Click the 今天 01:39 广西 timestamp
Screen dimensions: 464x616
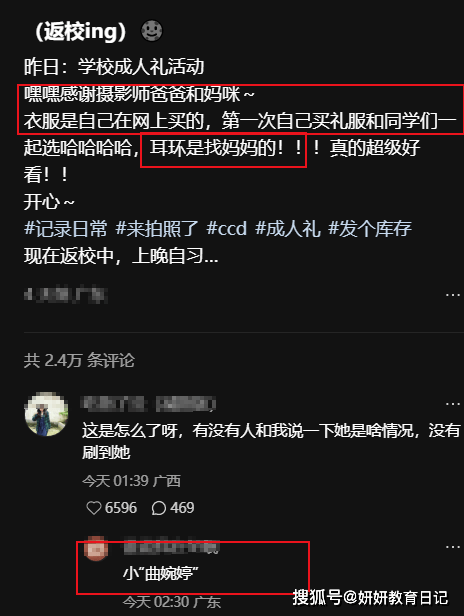[x=131, y=481]
